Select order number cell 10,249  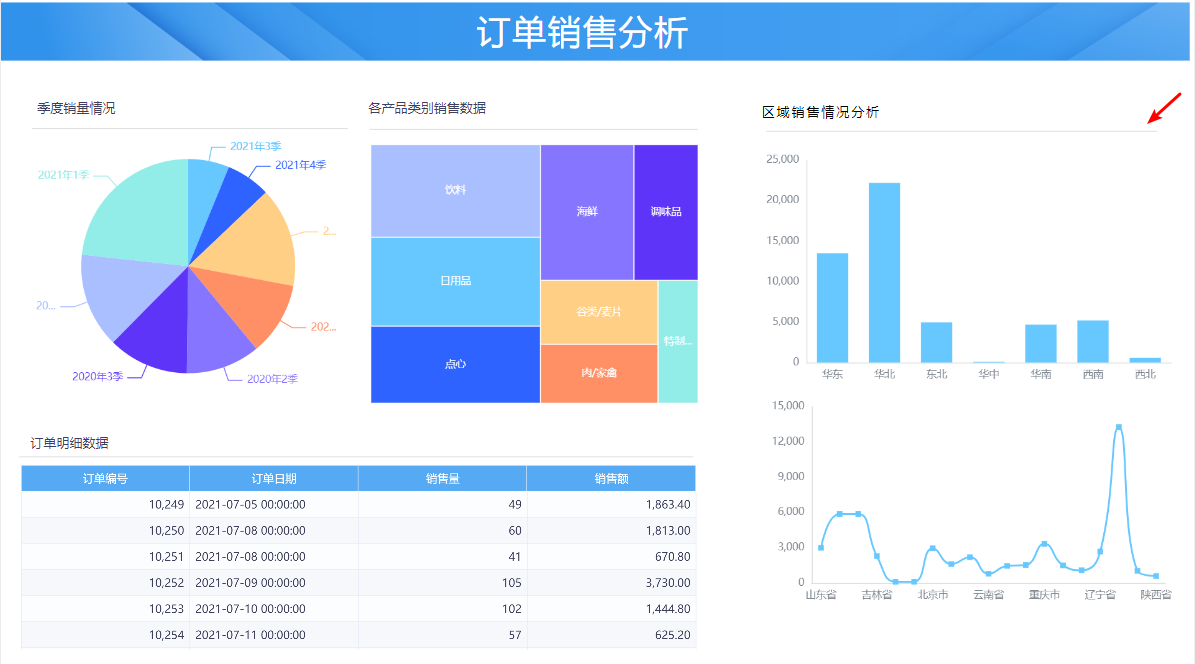click(105, 505)
